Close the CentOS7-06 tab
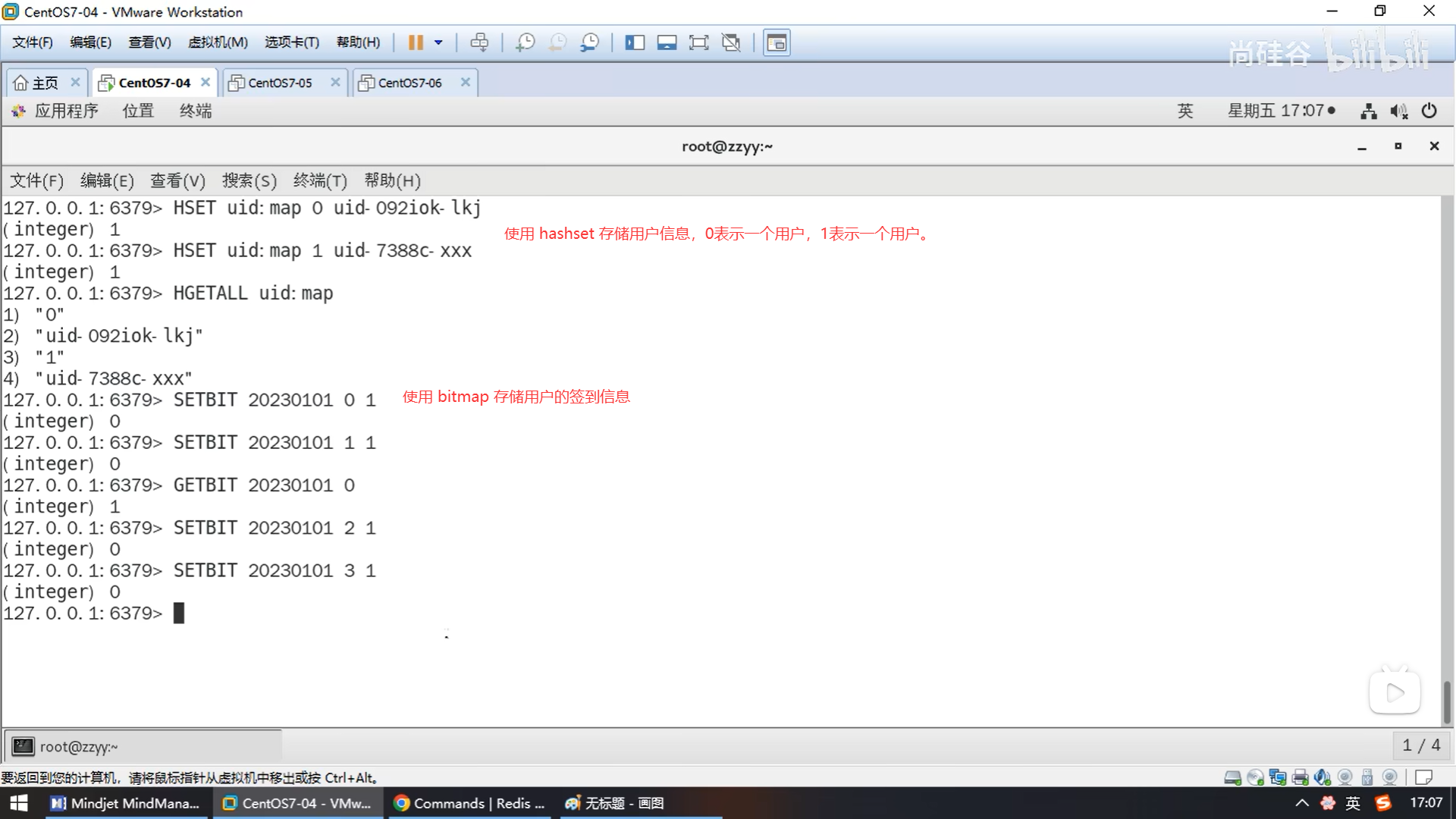 tap(466, 82)
